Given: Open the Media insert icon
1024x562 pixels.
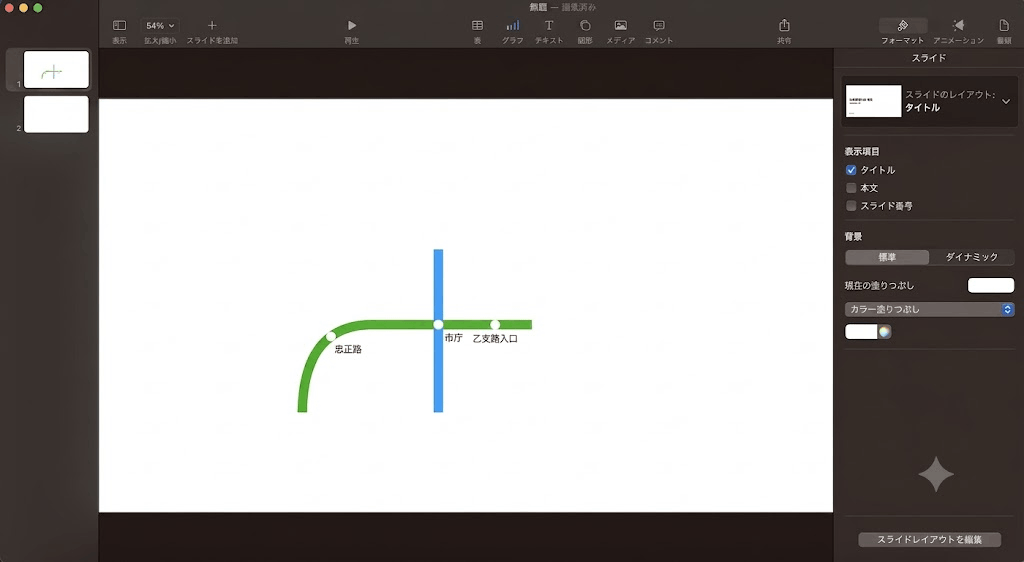Looking at the screenshot, I should (x=620, y=25).
